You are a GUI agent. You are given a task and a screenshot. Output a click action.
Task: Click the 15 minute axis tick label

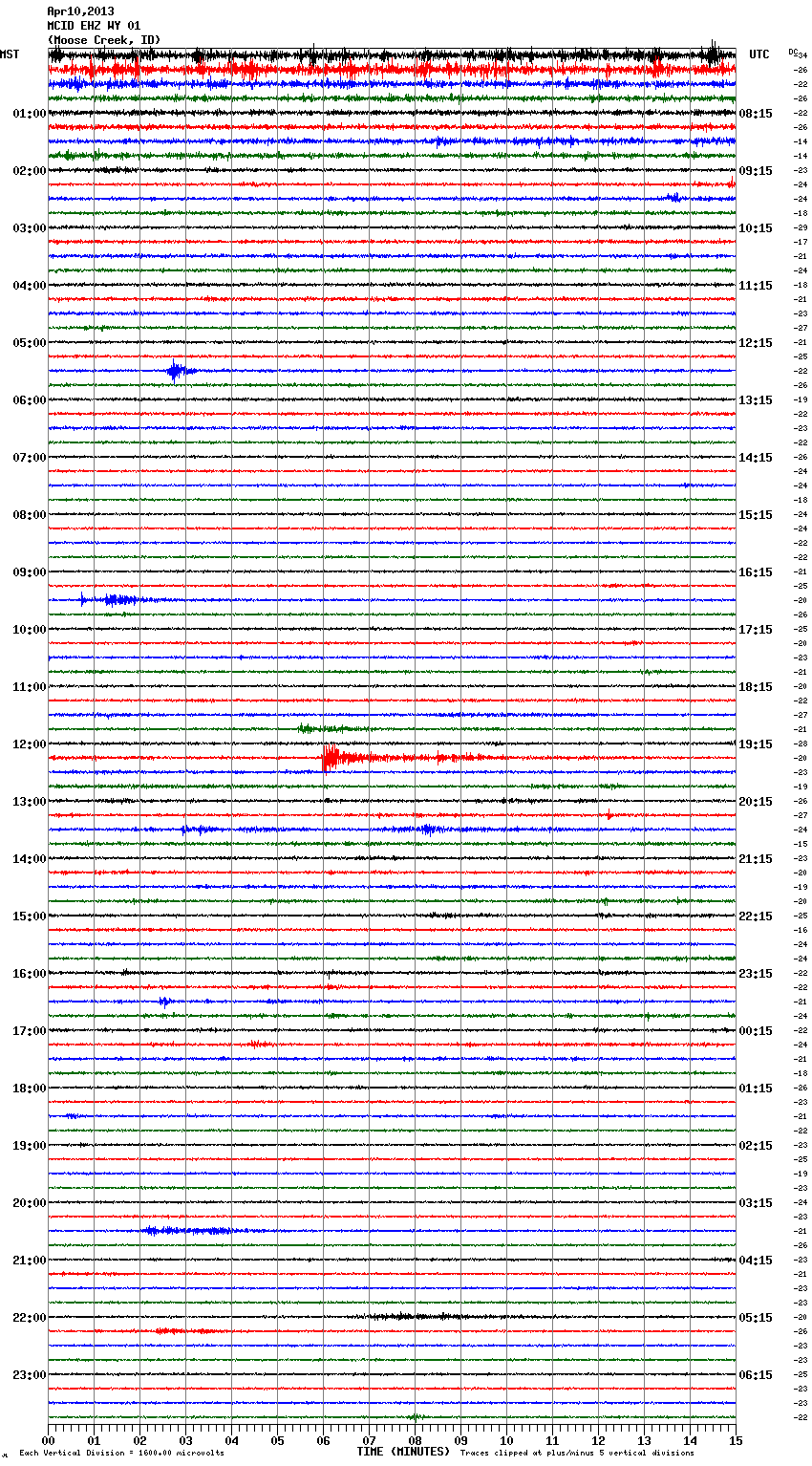[735, 1440]
